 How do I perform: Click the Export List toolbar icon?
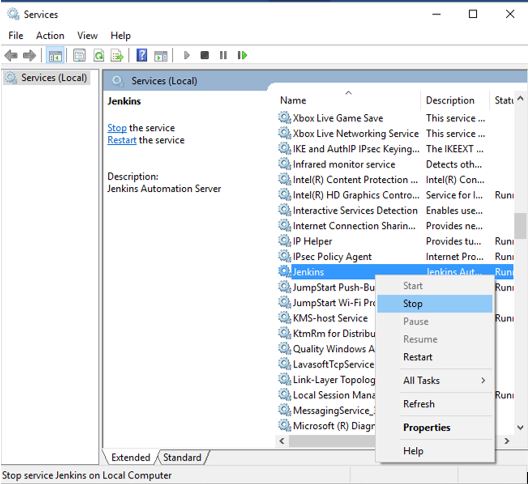[117, 55]
